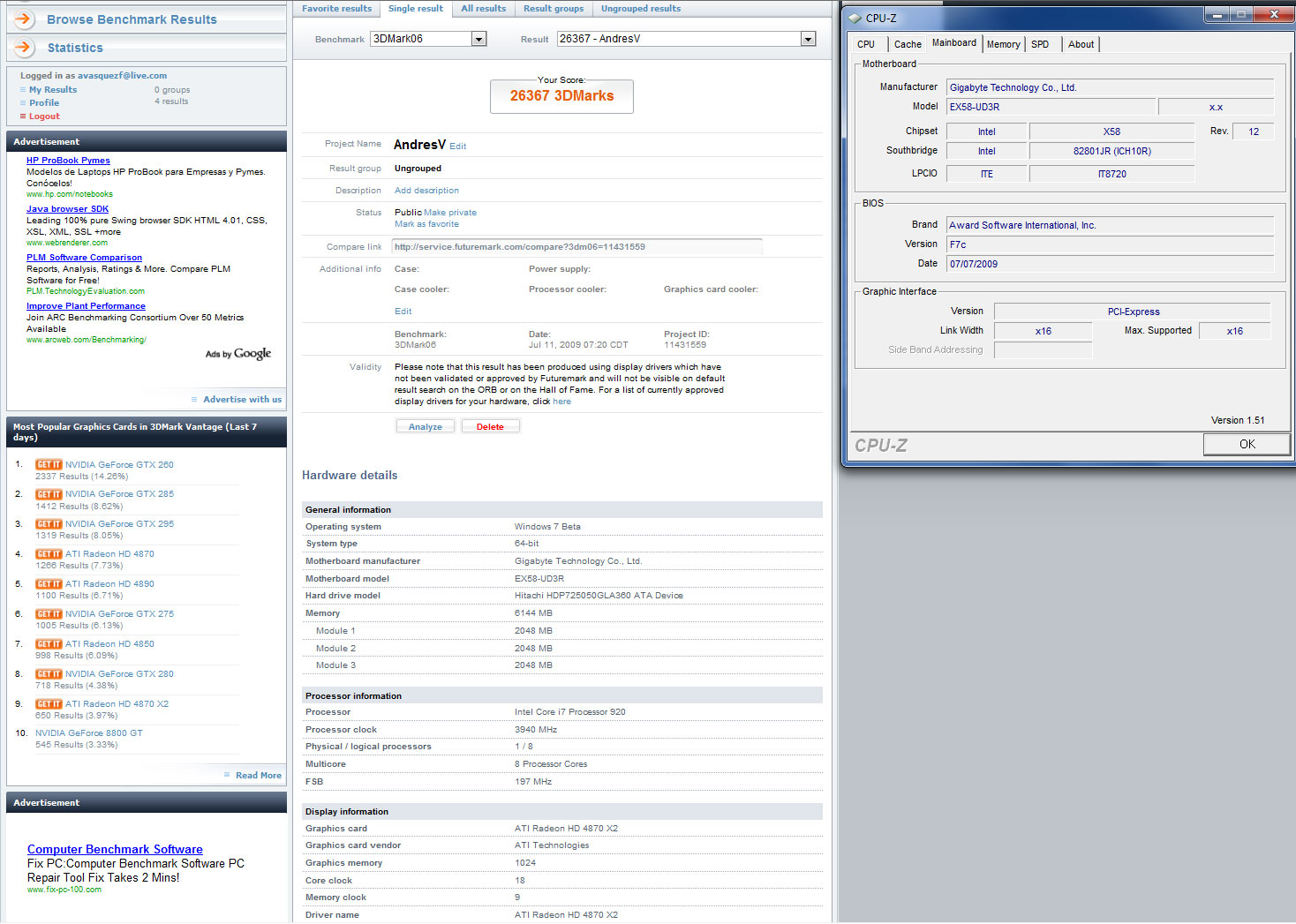The width and height of the screenshot is (1296, 924).
Task: Open the About tab in CPU-Z
Action: coord(1081,44)
